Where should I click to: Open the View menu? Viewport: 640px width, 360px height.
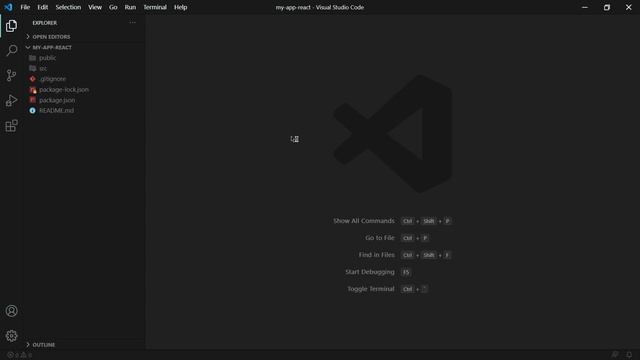click(95, 7)
